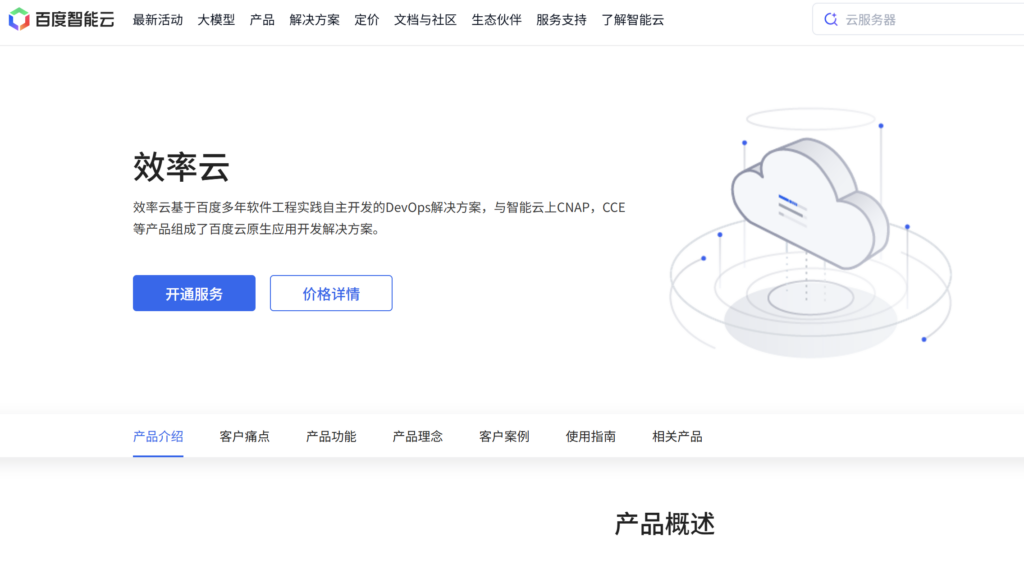Open the 最新活动 menu
The height and width of the screenshot is (570, 1024).
[157, 20]
